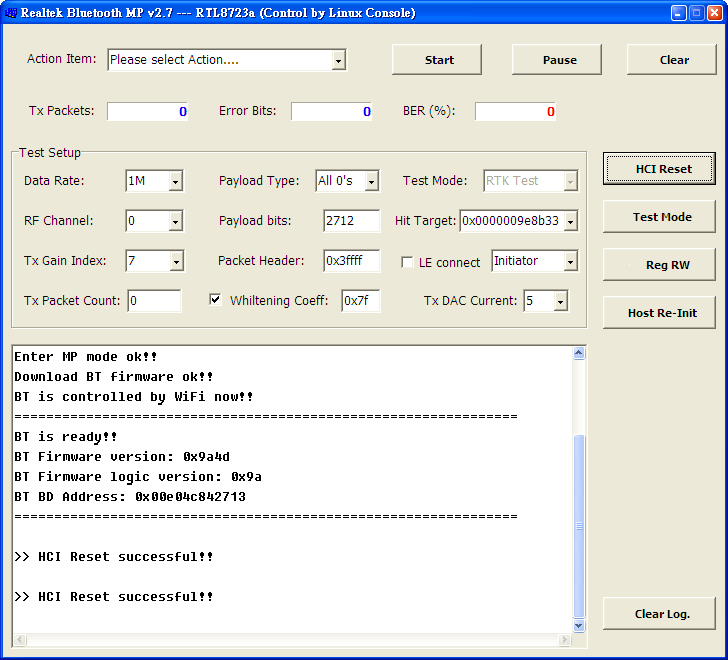Expand the RF Channel dropdown
Image resolution: width=728 pixels, height=660 pixels.
(175, 221)
